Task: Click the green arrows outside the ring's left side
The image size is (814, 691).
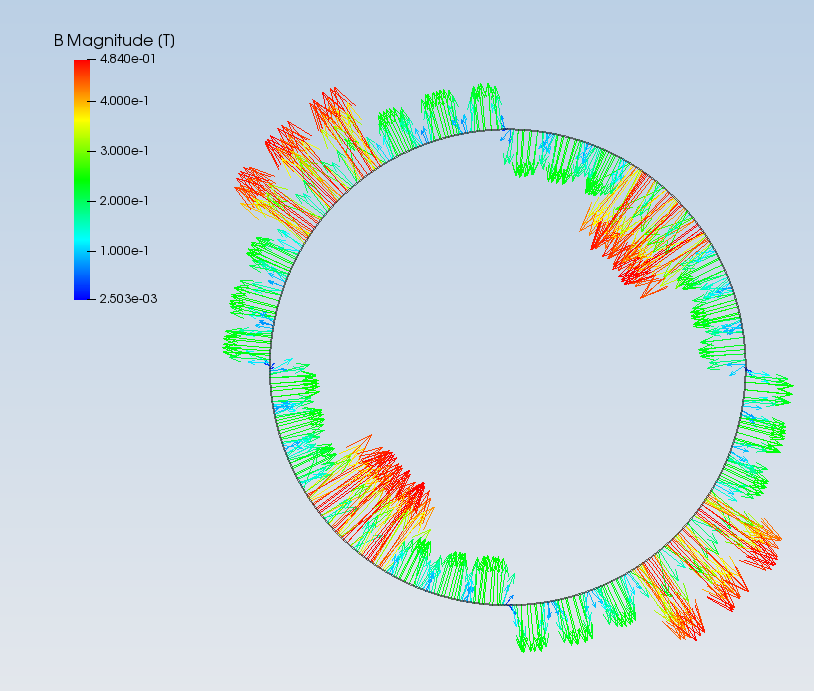Action: pyautogui.click(x=245, y=320)
